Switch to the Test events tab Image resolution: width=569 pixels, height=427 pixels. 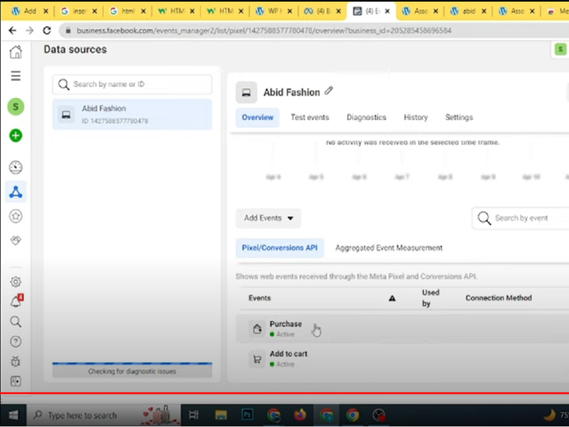point(310,117)
